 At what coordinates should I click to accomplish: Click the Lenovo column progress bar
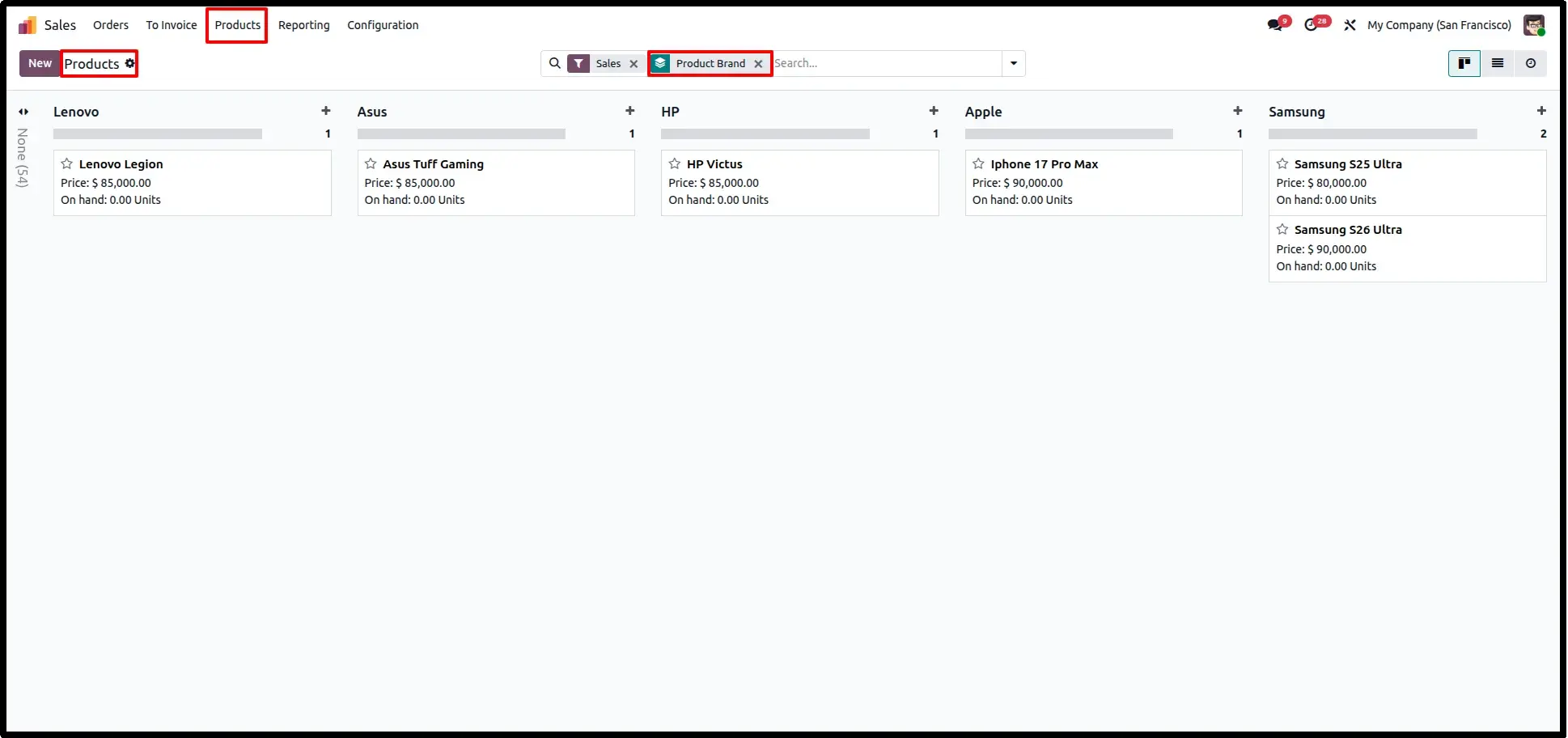[158, 134]
